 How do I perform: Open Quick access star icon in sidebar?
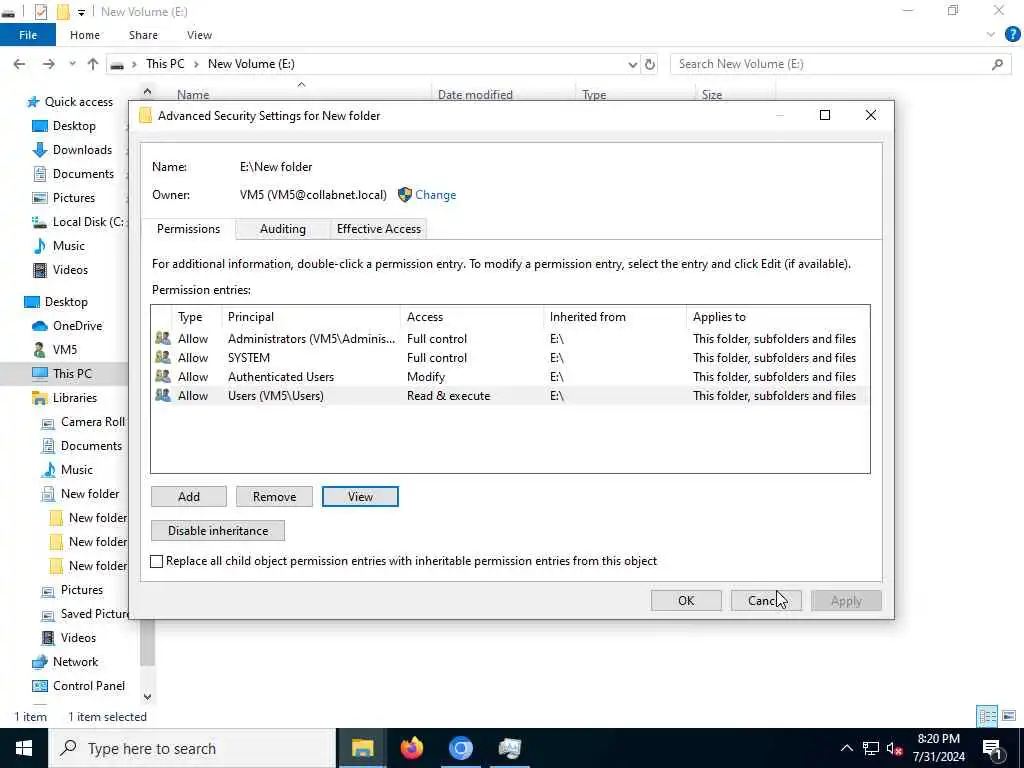click(33, 102)
